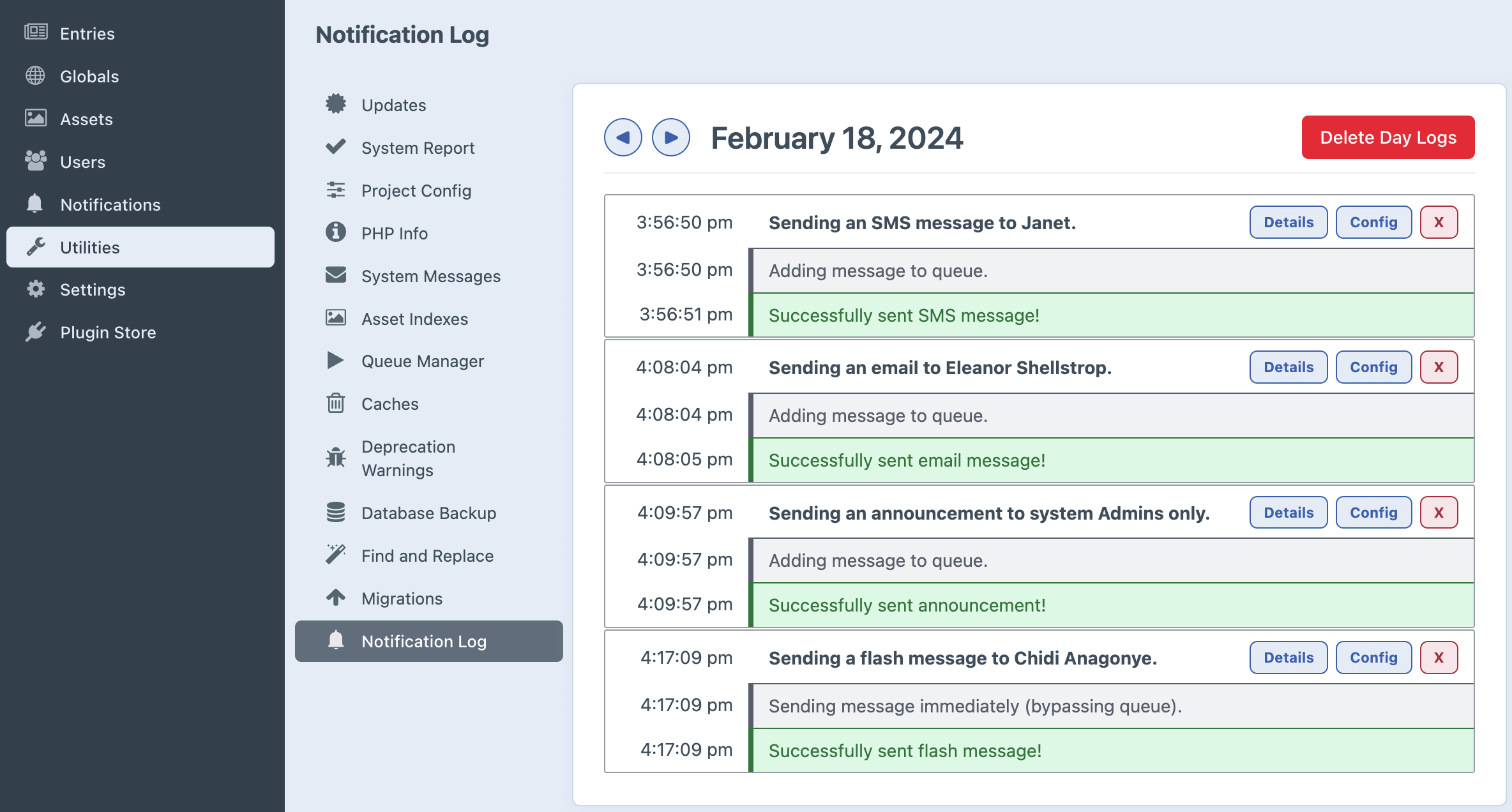This screenshot has height=812, width=1512.
Task: Click the Queue Manager play icon
Action: (335, 361)
